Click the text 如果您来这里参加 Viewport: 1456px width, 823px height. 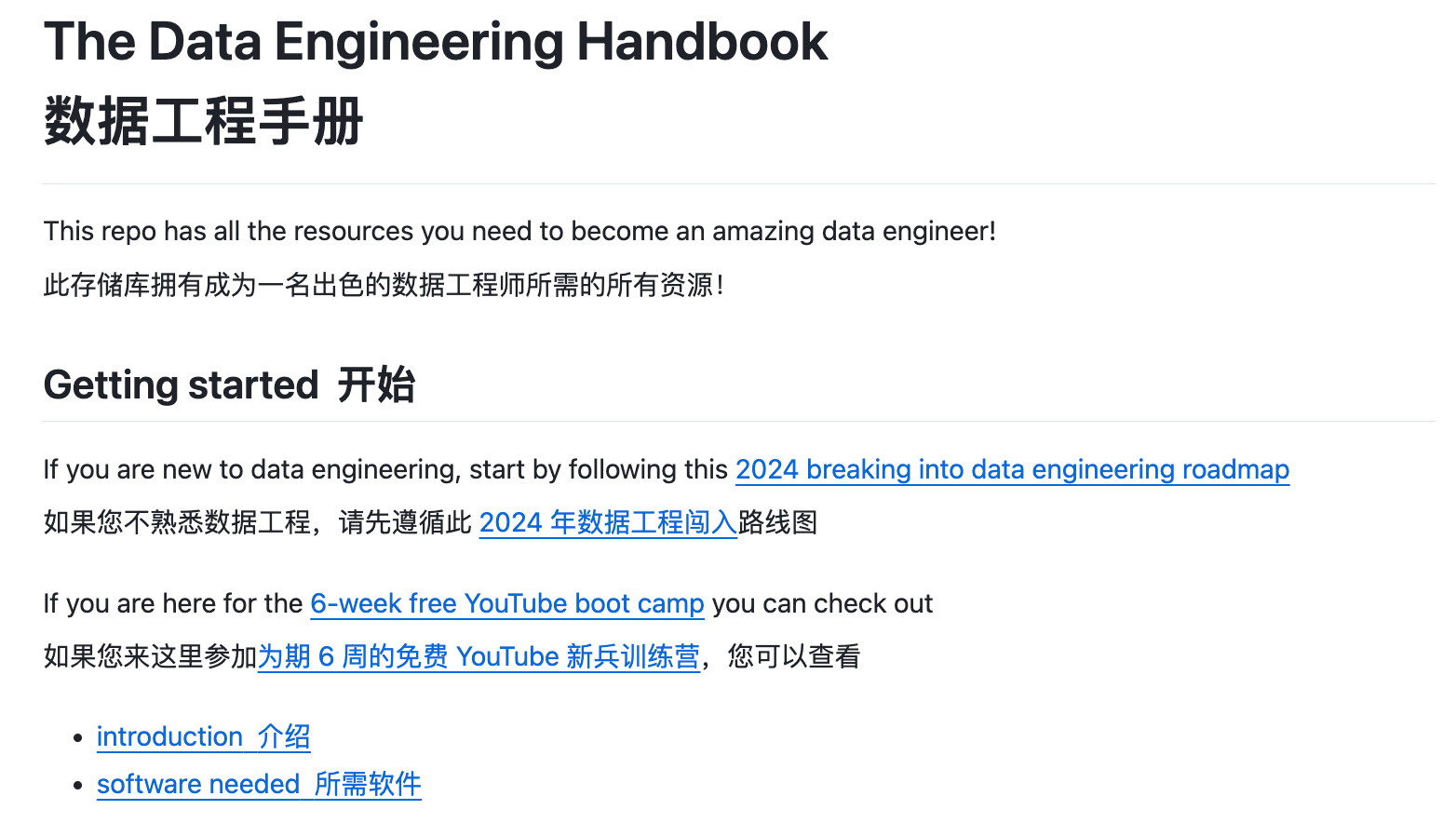pyautogui.click(x=151, y=656)
